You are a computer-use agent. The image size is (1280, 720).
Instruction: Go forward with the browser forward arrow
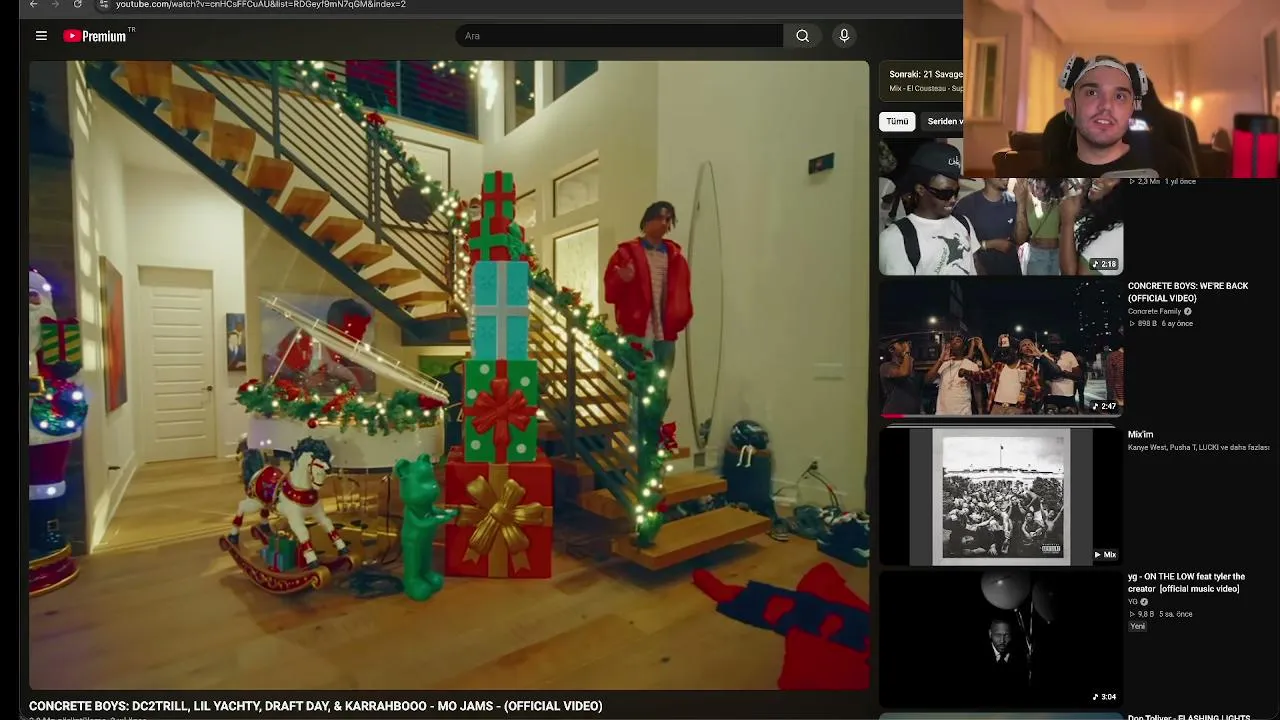[x=55, y=4]
